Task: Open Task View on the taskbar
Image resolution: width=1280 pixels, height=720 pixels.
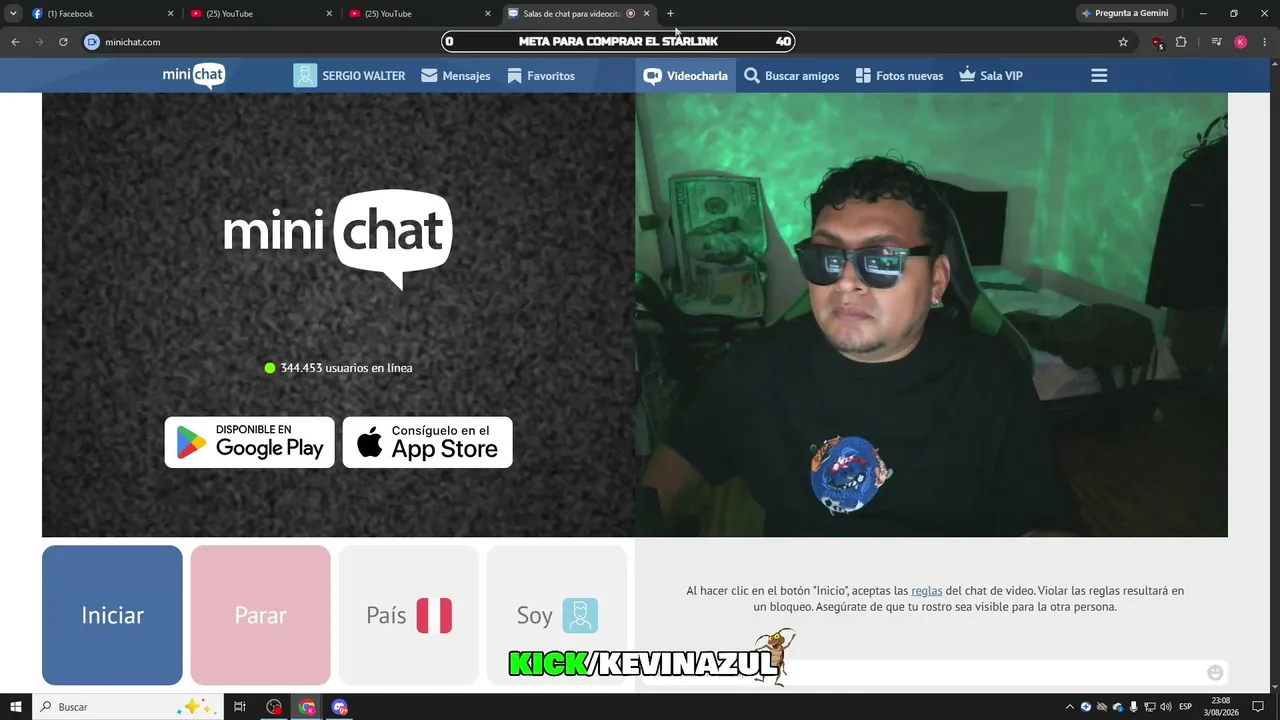Action: click(240, 707)
